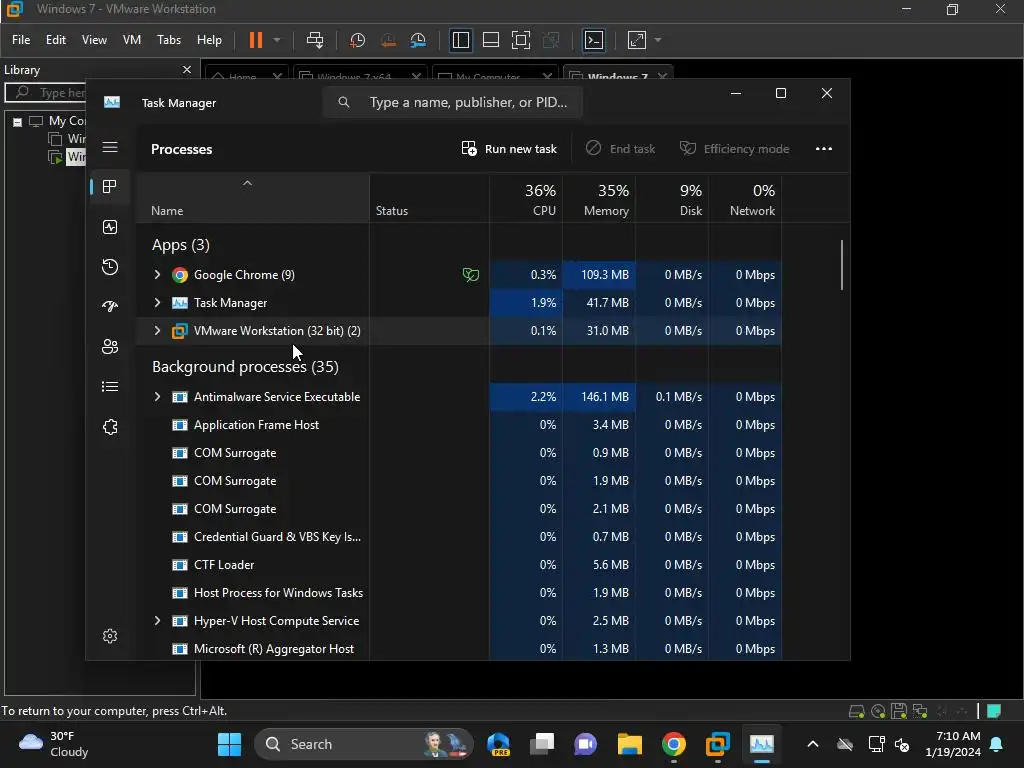Select the Application Frame Host process
The width and height of the screenshot is (1024, 768).
point(460,425)
